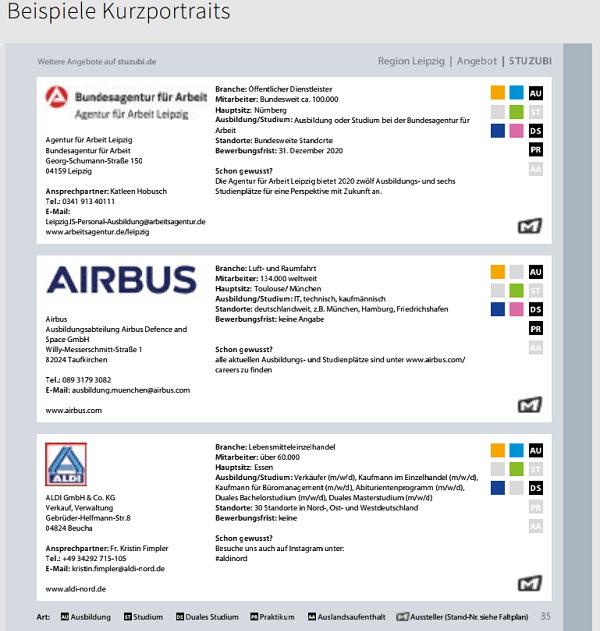
Task: Click the greyed PR badge in the ALDI card
Action: pos(536,507)
